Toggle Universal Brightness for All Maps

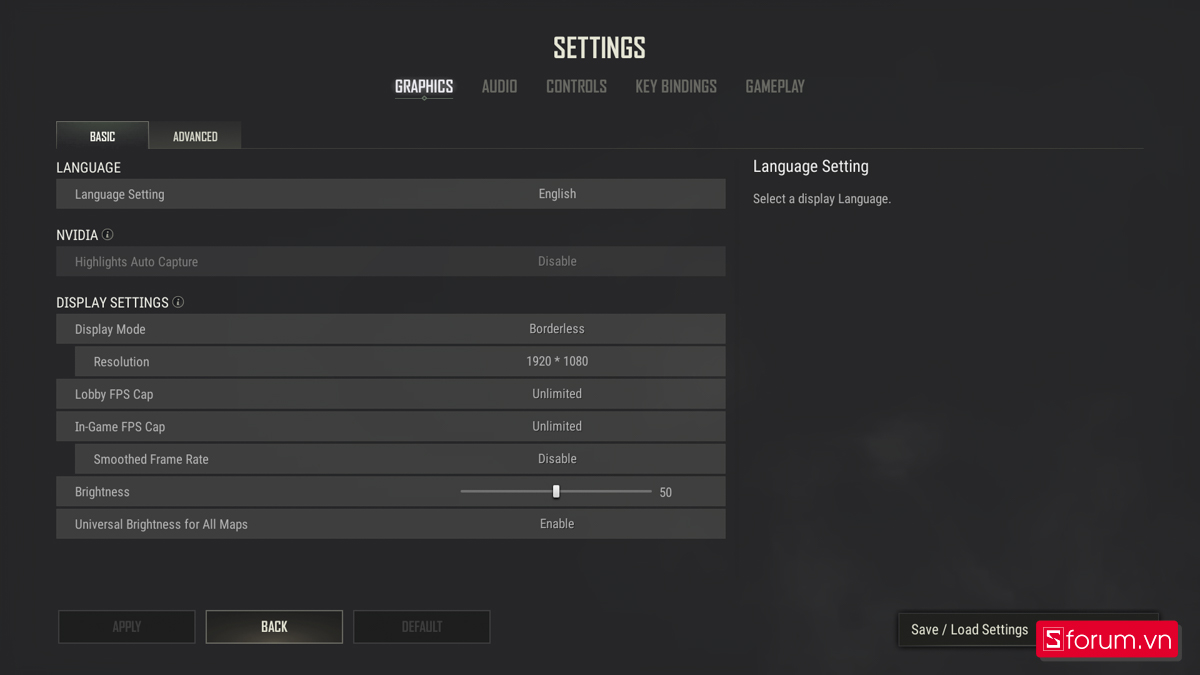pos(557,524)
